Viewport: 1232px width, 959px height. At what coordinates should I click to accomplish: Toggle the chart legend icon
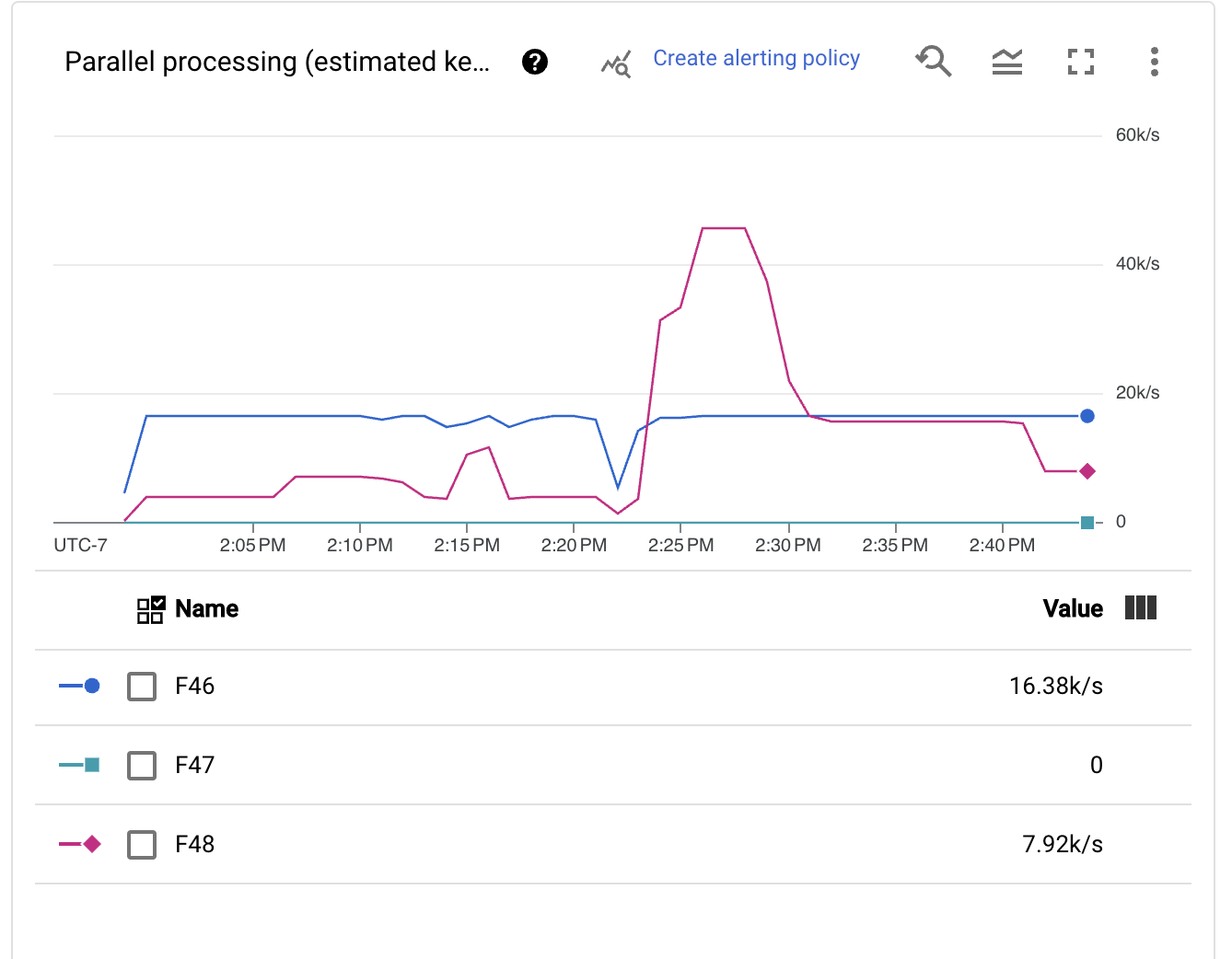pyautogui.click(x=1006, y=62)
